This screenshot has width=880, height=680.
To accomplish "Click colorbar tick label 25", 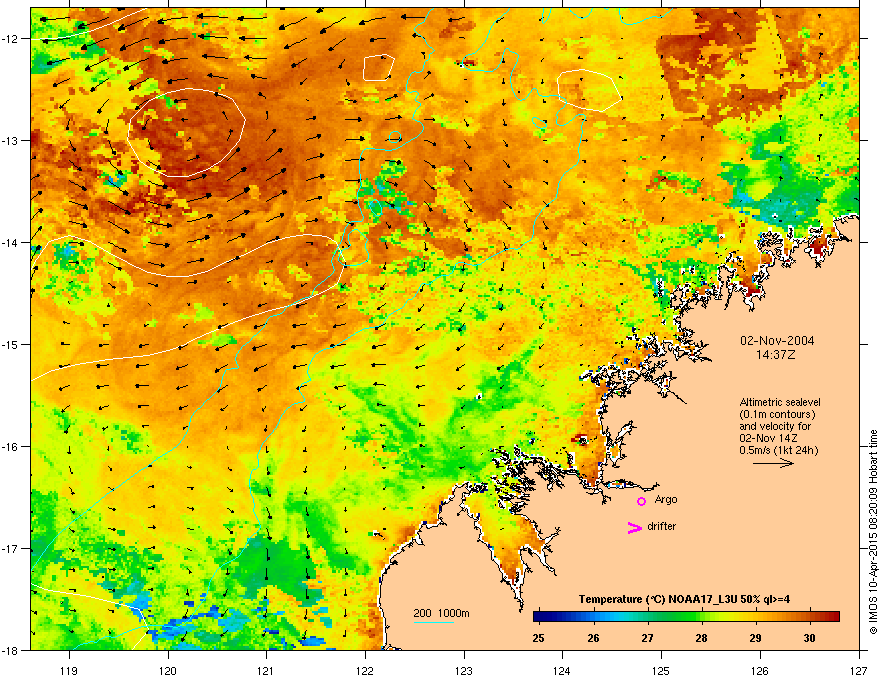I will click(538, 638).
